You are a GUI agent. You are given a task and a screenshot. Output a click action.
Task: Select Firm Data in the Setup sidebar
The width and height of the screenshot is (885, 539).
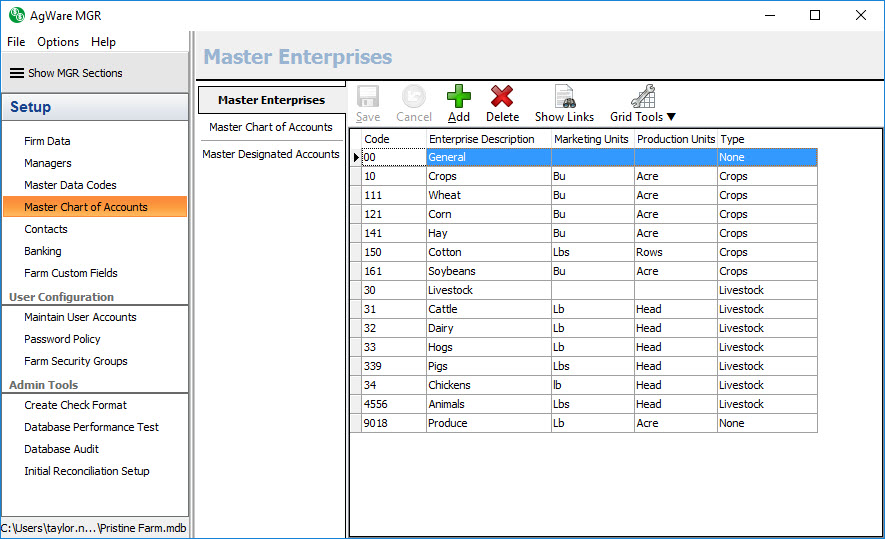tap(47, 141)
